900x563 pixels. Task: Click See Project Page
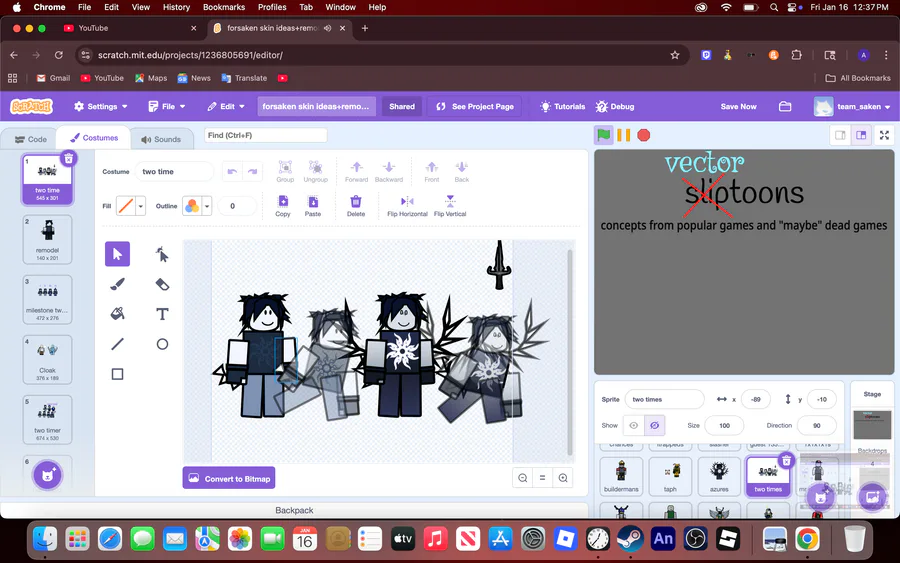(475, 107)
